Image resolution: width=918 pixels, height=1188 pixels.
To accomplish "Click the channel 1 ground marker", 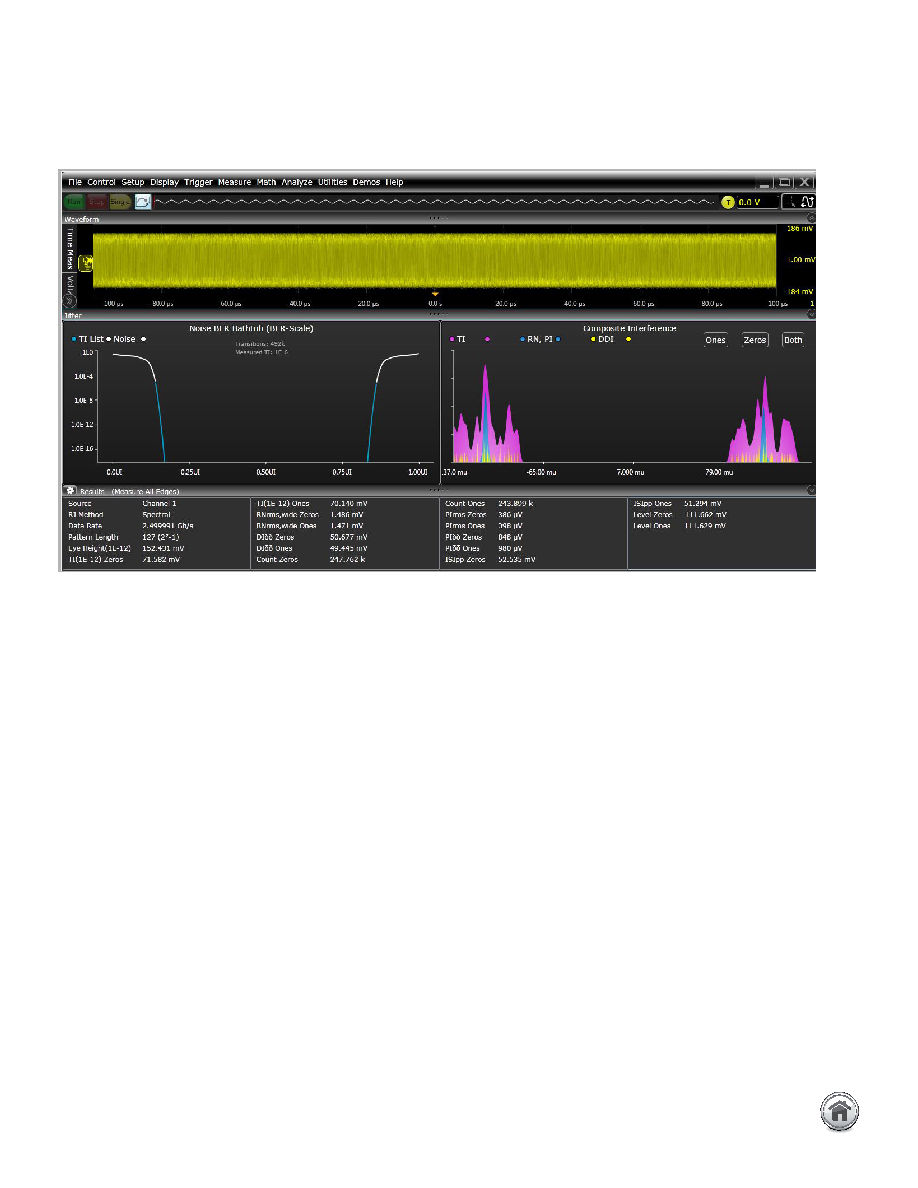I will tap(86, 263).
